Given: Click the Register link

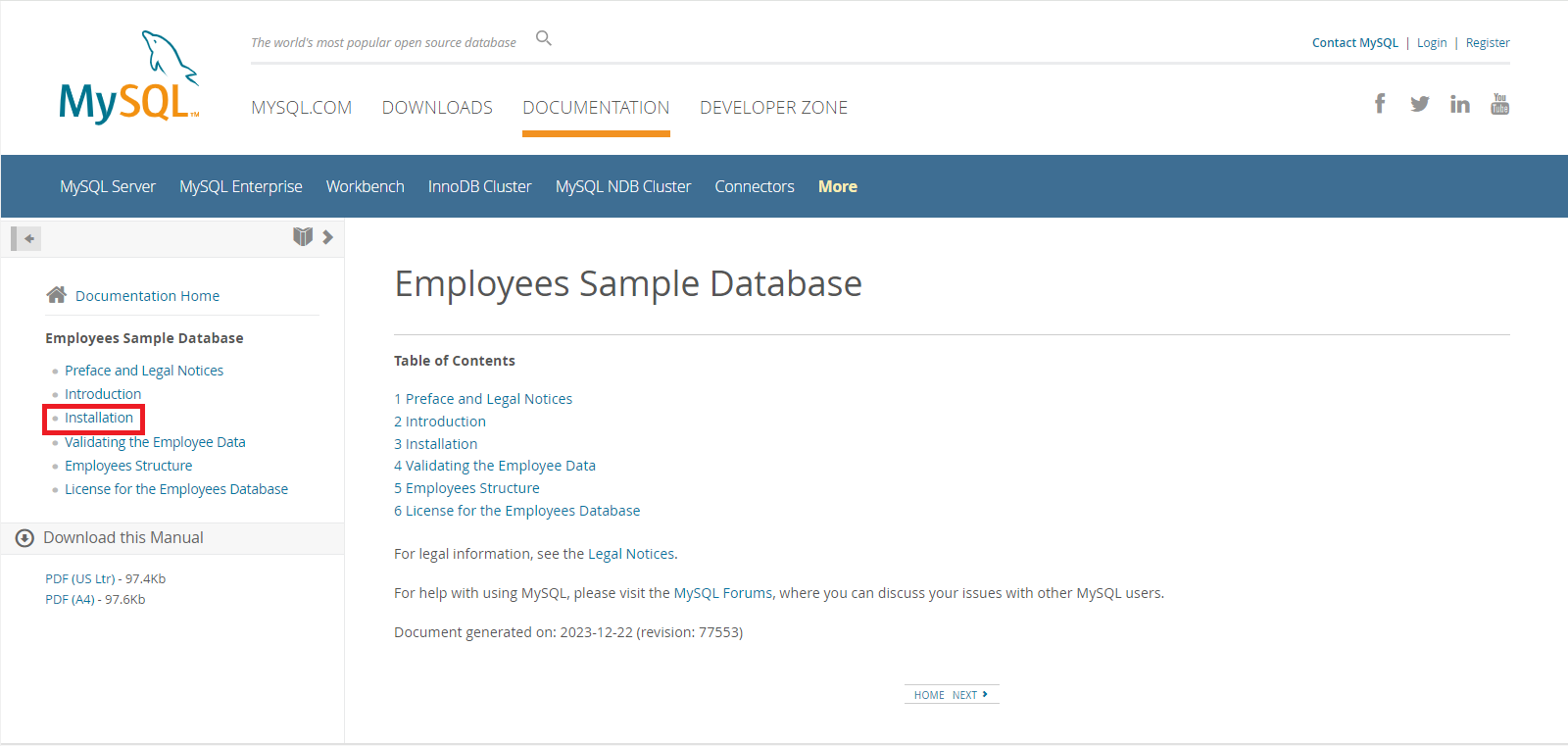Looking at the screenshot, I should tap(1488, 43).
